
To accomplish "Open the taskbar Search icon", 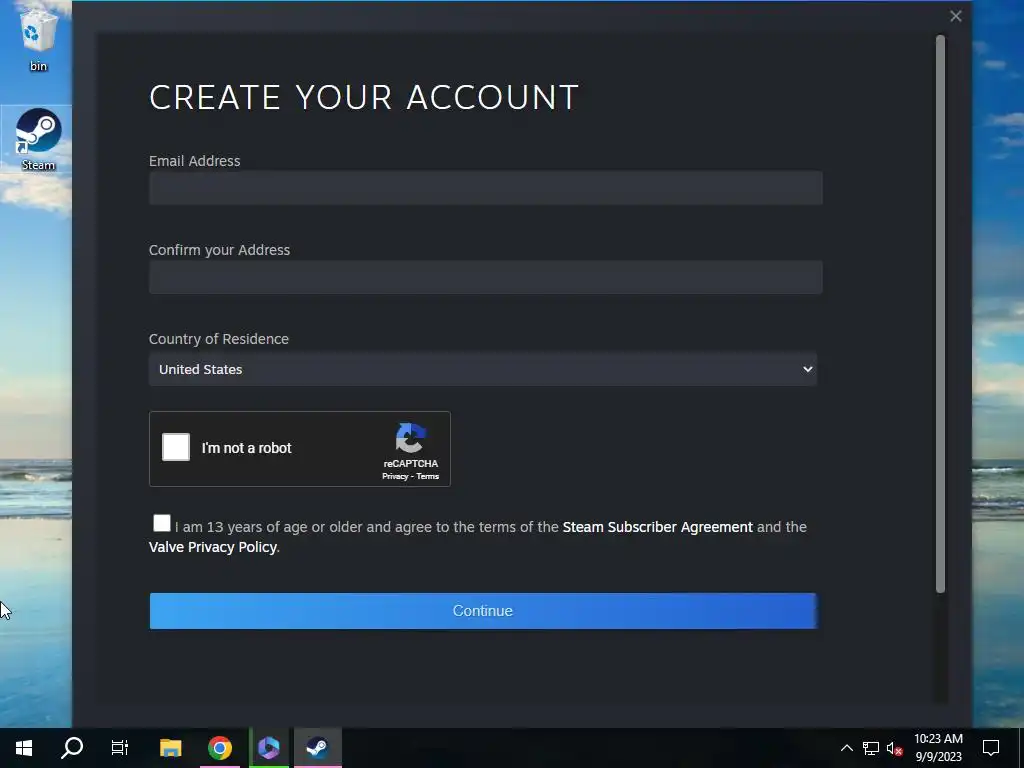I will click(72, 748).
